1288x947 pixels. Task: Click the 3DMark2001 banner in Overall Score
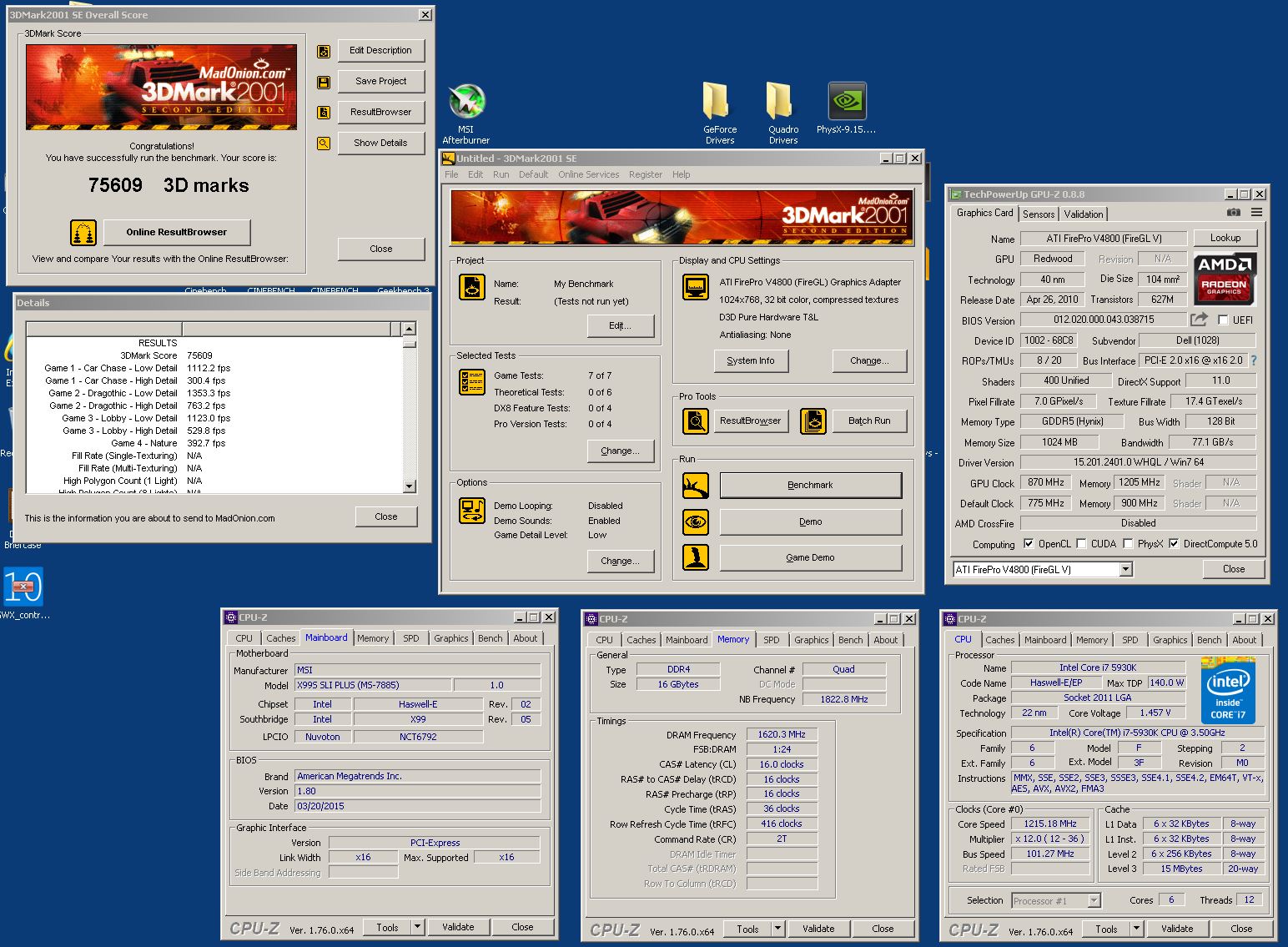[161, 87]
